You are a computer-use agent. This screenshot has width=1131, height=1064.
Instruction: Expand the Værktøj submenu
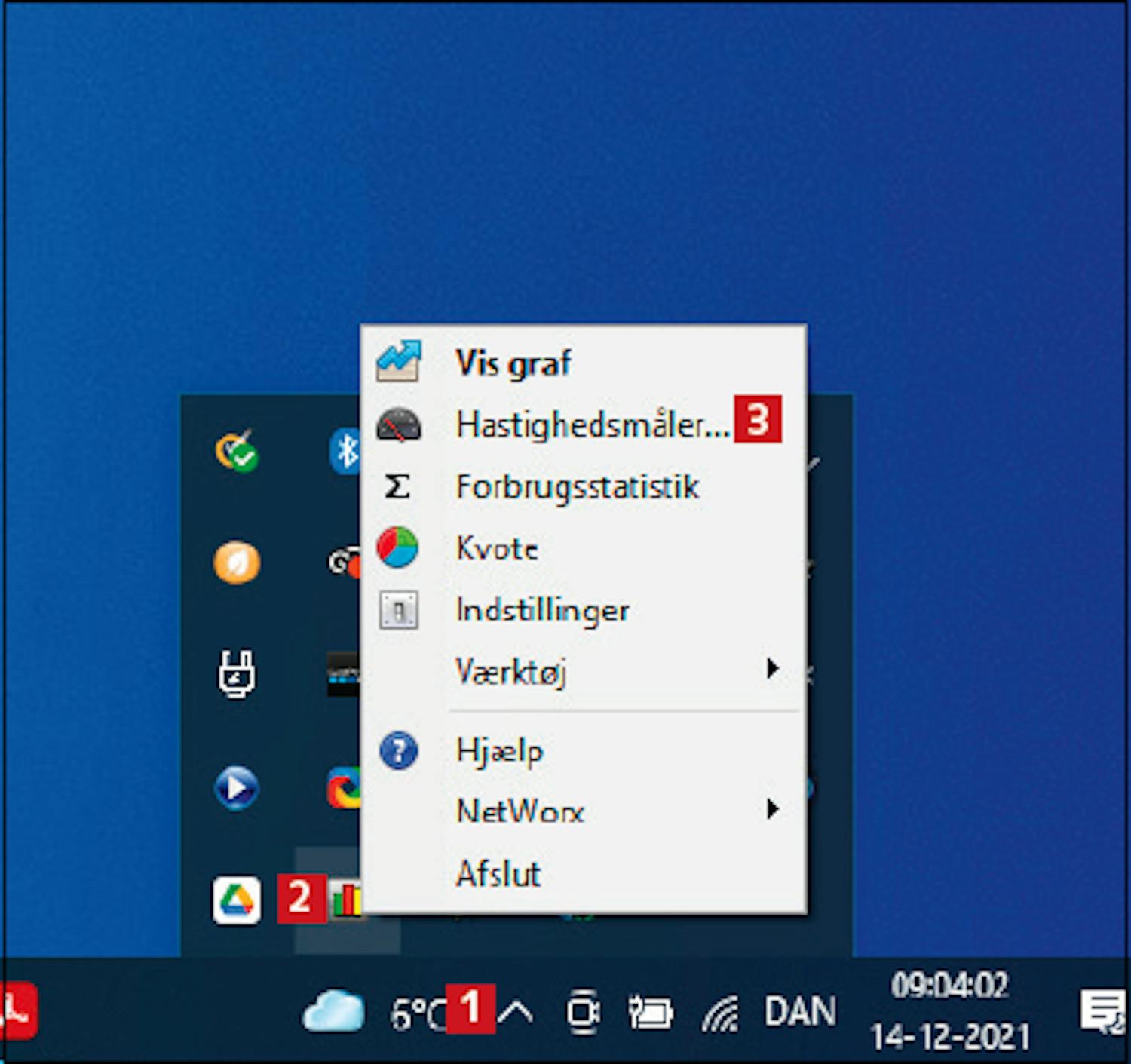[583, 670]
